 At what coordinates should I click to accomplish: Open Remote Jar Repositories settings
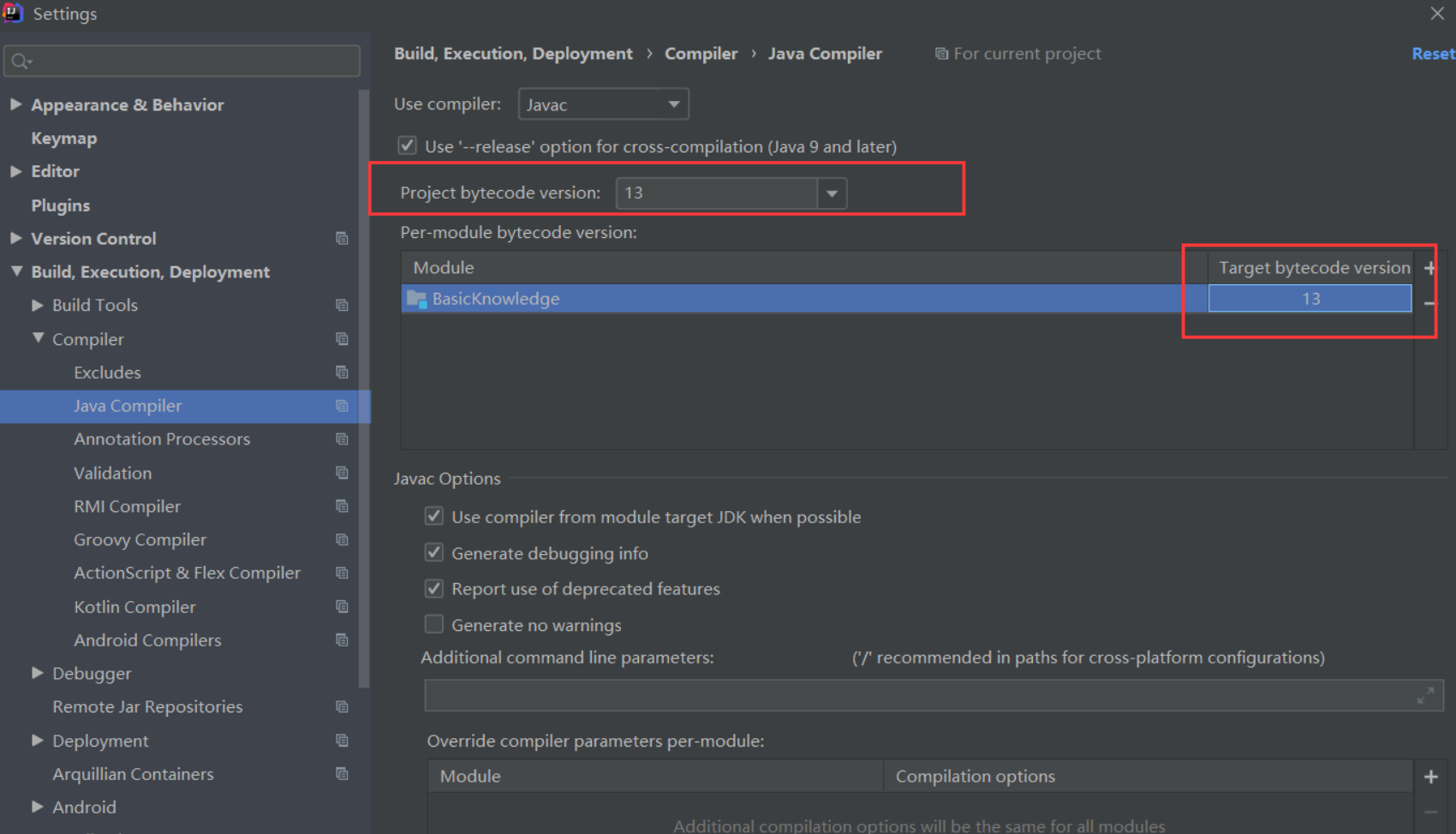tap(147, 706)
